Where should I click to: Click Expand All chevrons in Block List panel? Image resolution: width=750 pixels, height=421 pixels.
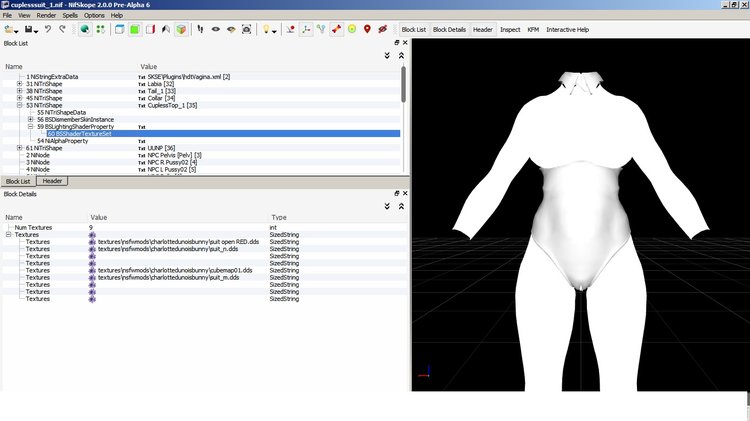(387, 56)
